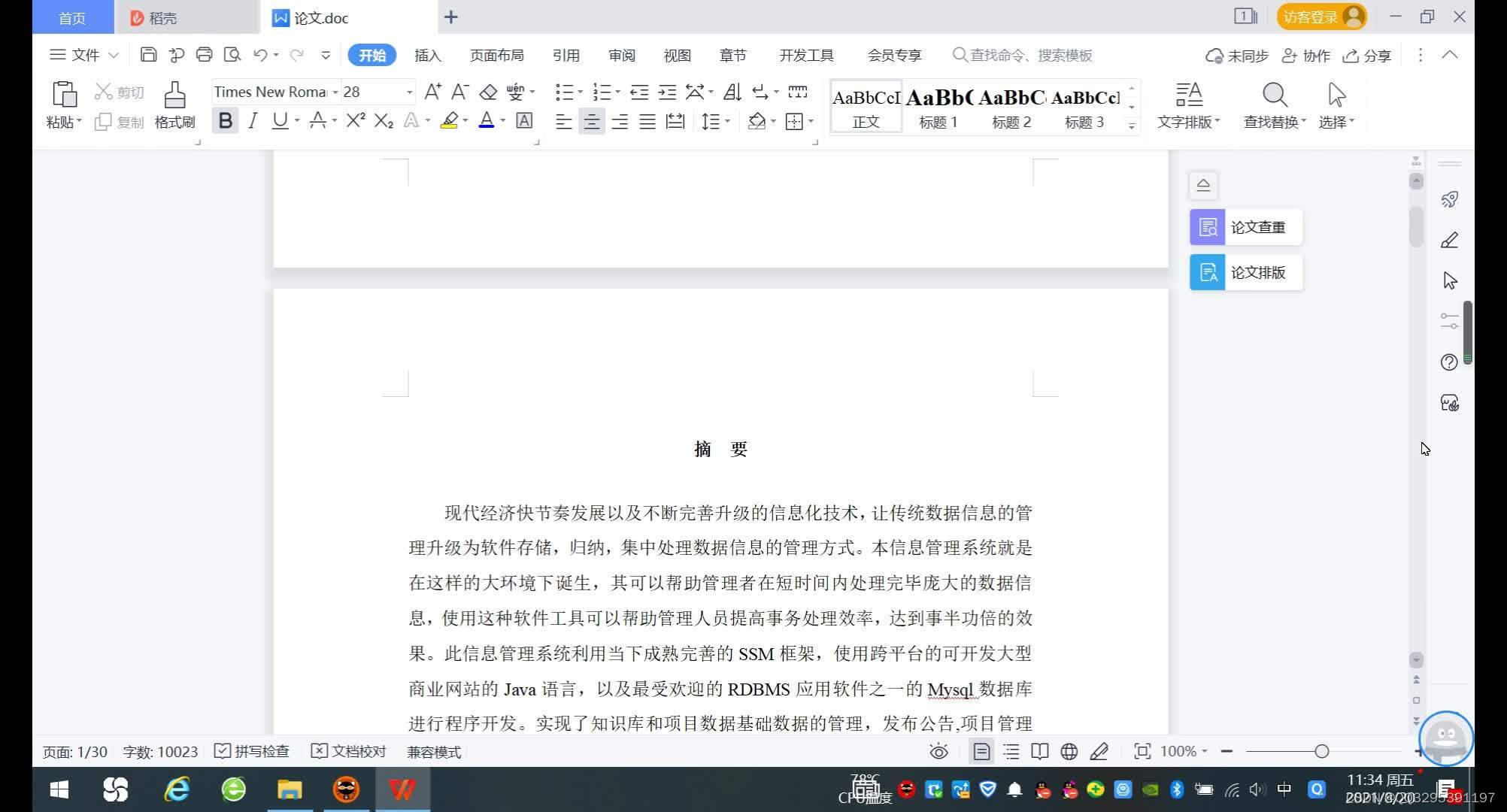Open reading mode book icon
This screenshot has width=1507, height=812.
[x=1040, y=751]
